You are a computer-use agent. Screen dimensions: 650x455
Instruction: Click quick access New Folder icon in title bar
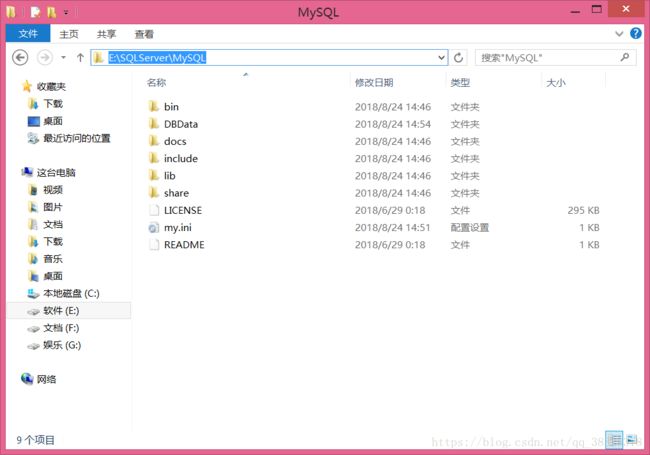tap(51, 12)
